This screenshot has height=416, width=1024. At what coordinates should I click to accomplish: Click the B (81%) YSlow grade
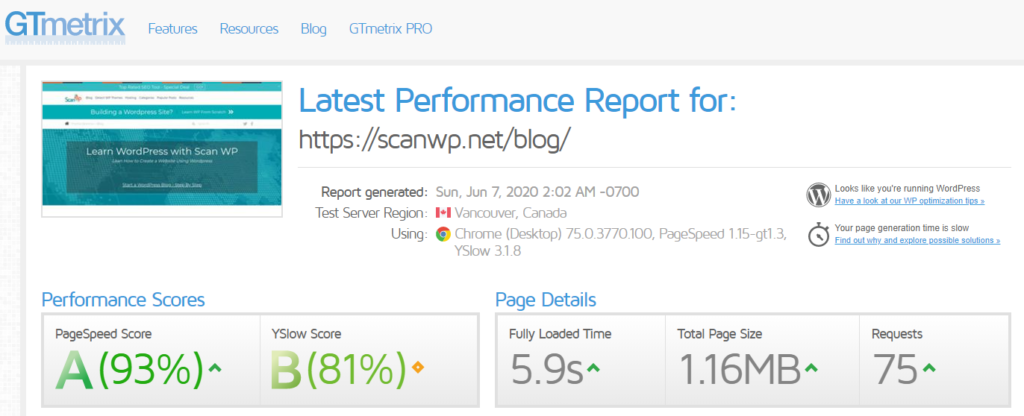[338, 370]
